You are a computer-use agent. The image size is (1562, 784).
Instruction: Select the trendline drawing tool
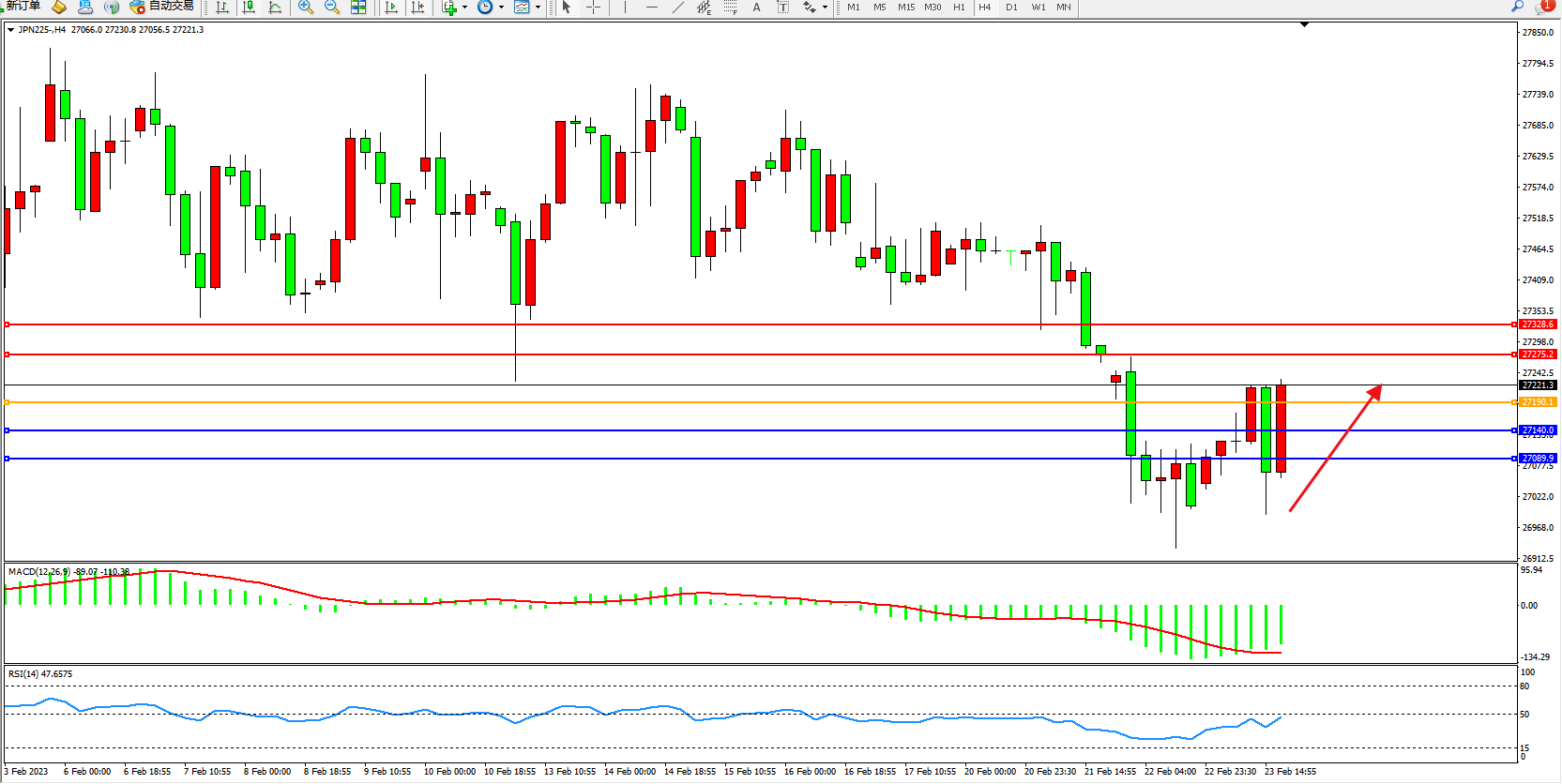[678, 7]
